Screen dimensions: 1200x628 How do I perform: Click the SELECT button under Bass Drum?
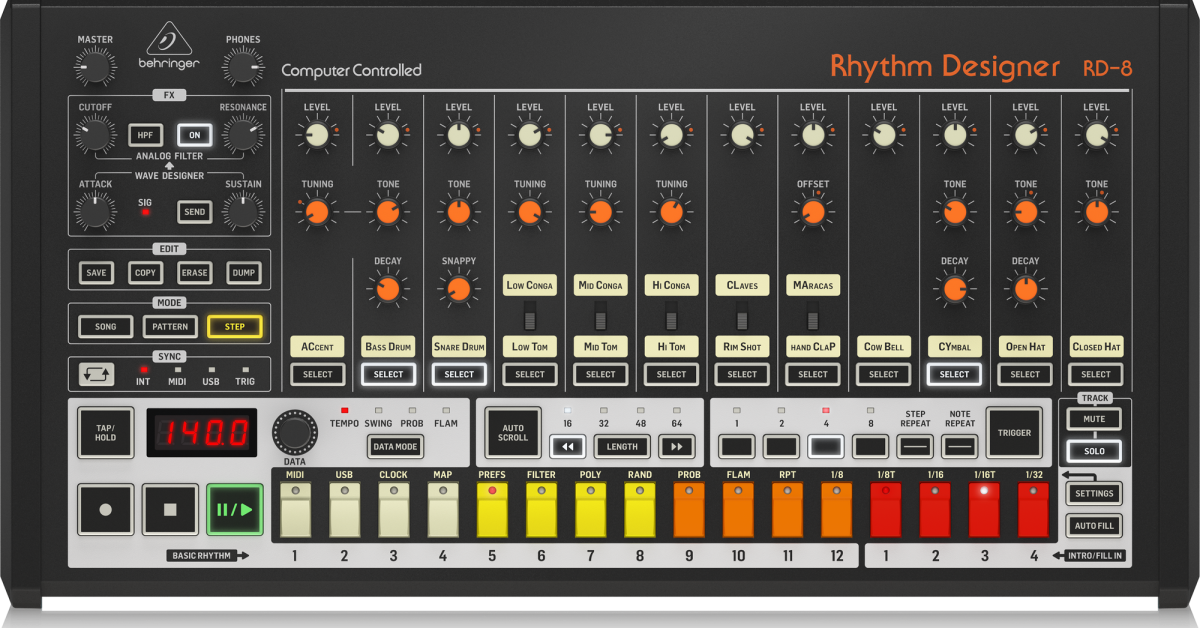388,374
